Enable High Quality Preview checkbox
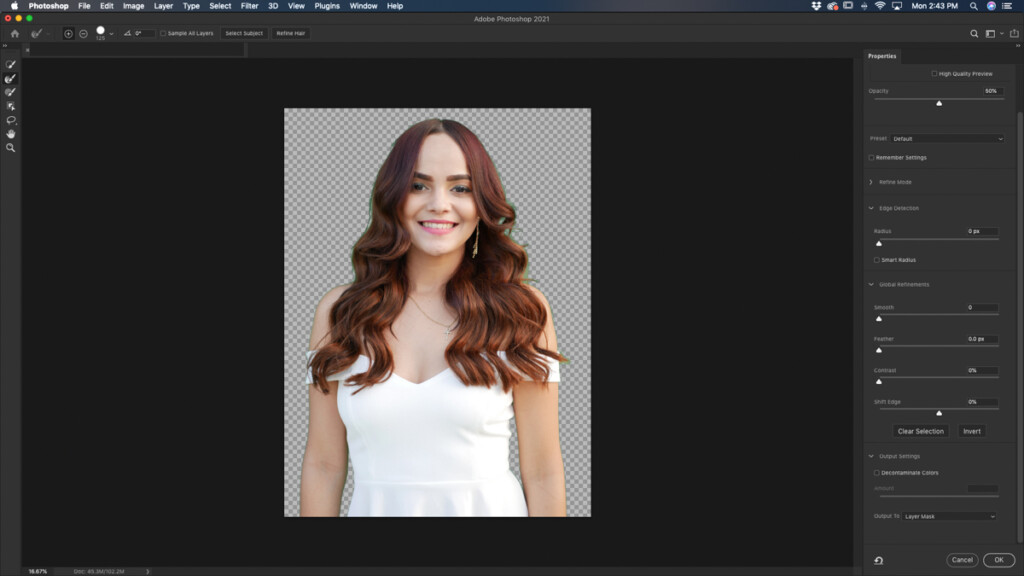The image size is (1024, 576). (934, 74)
